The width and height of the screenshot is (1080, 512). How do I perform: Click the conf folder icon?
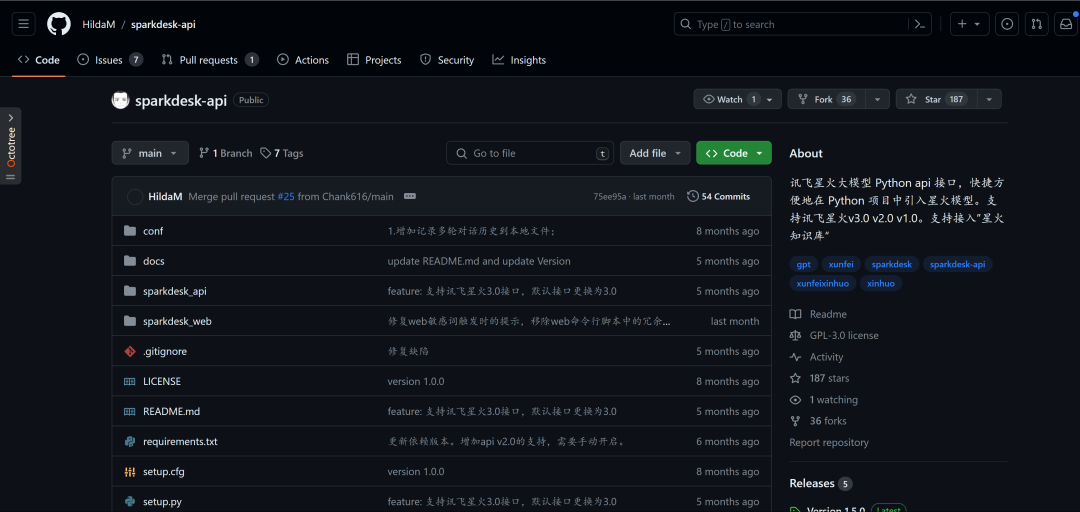[129, 231]
